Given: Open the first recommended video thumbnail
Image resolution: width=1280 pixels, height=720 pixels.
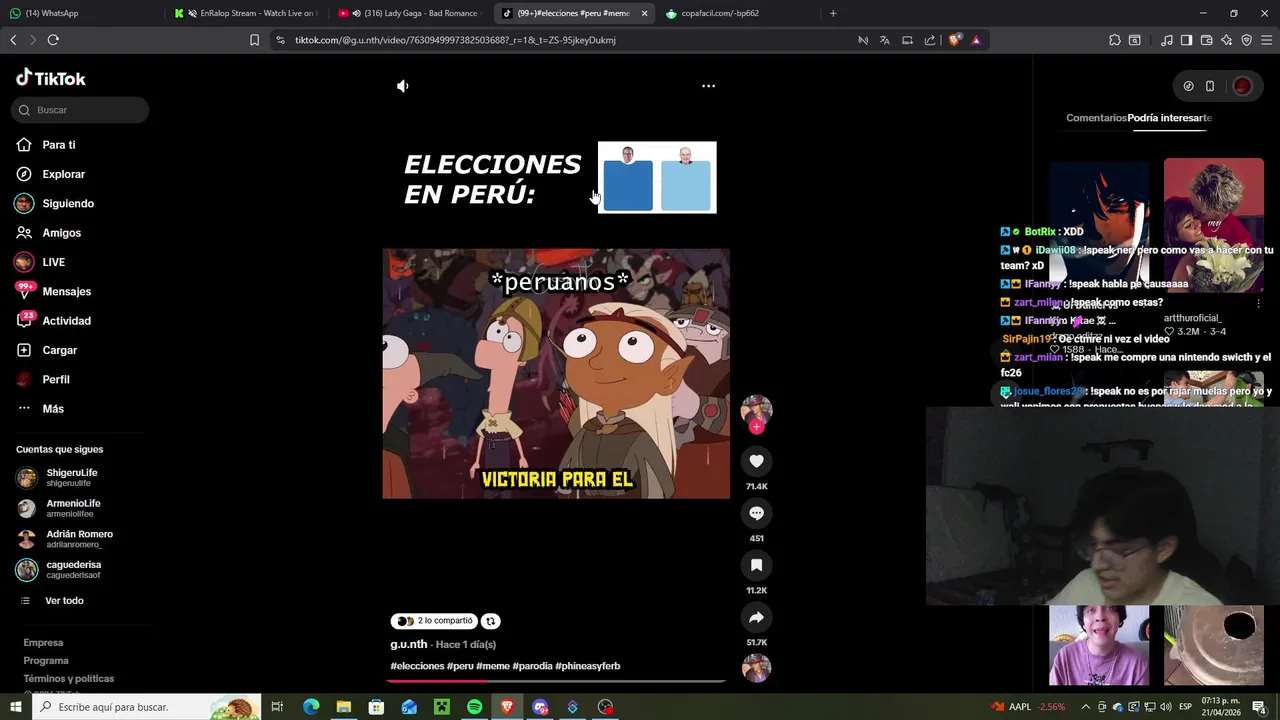Looking at the screenshot, I should click(x=1099, y=224).
